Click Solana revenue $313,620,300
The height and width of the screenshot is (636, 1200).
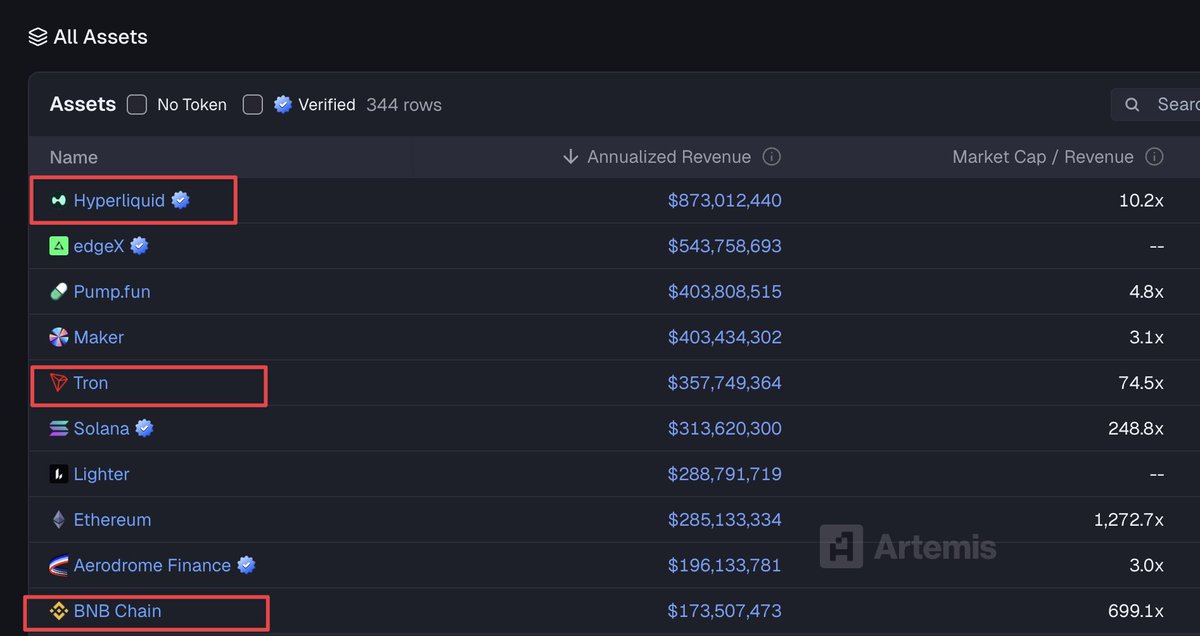[x=725, y=429]
